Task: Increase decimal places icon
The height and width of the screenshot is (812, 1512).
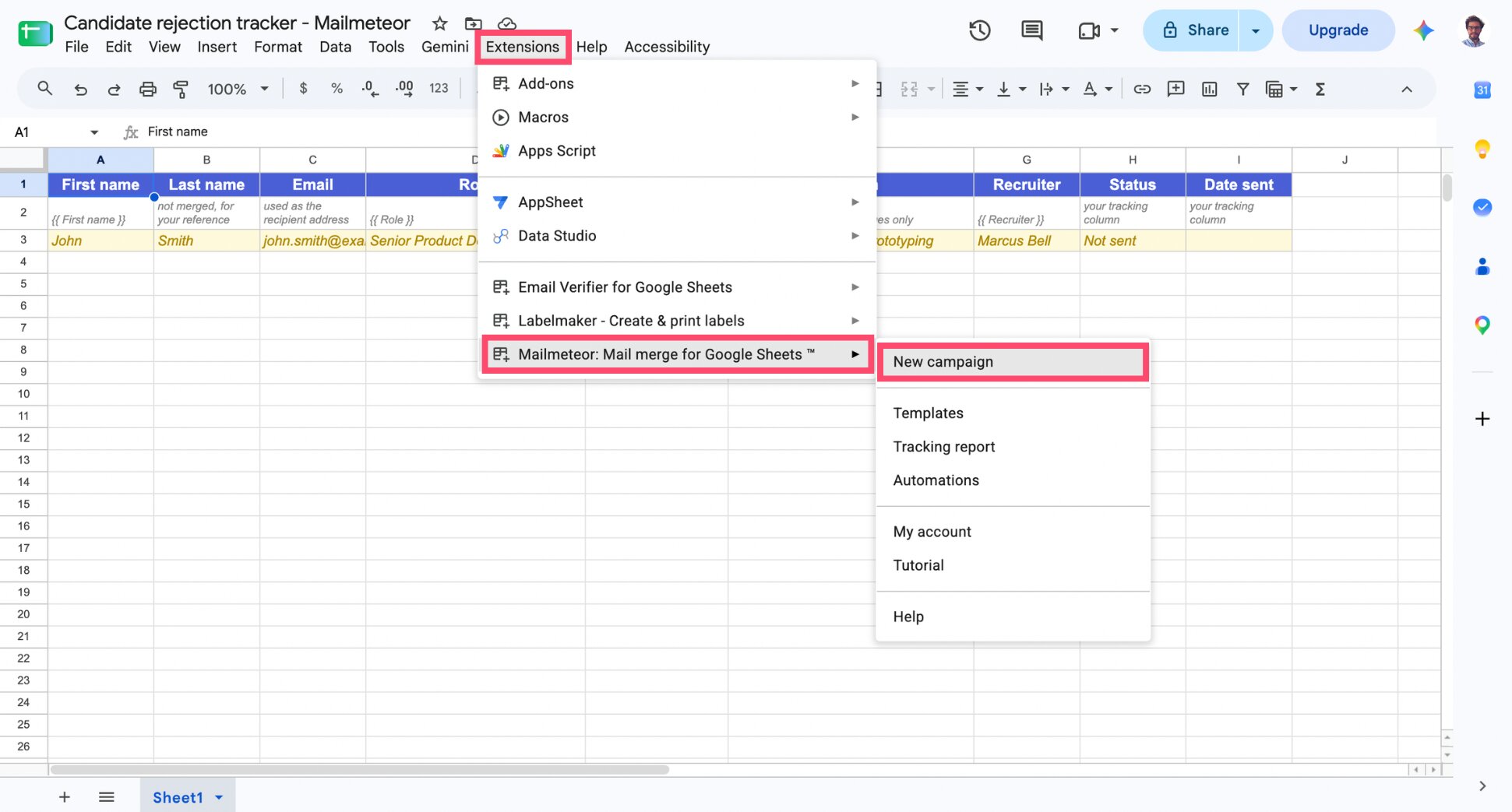Action: click(404, 89)
